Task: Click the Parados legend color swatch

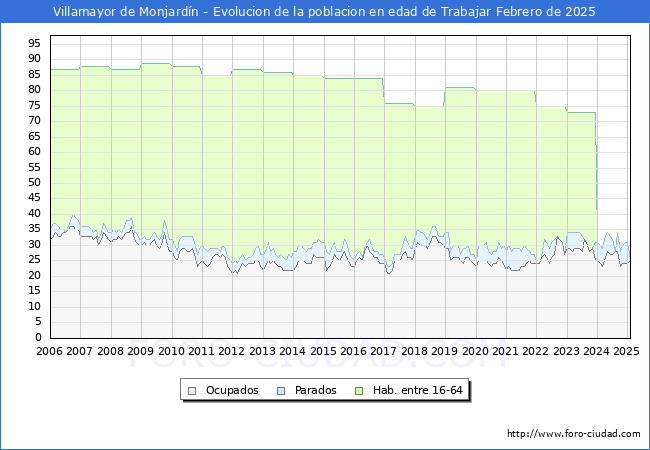Action: [x=281, y=391]
